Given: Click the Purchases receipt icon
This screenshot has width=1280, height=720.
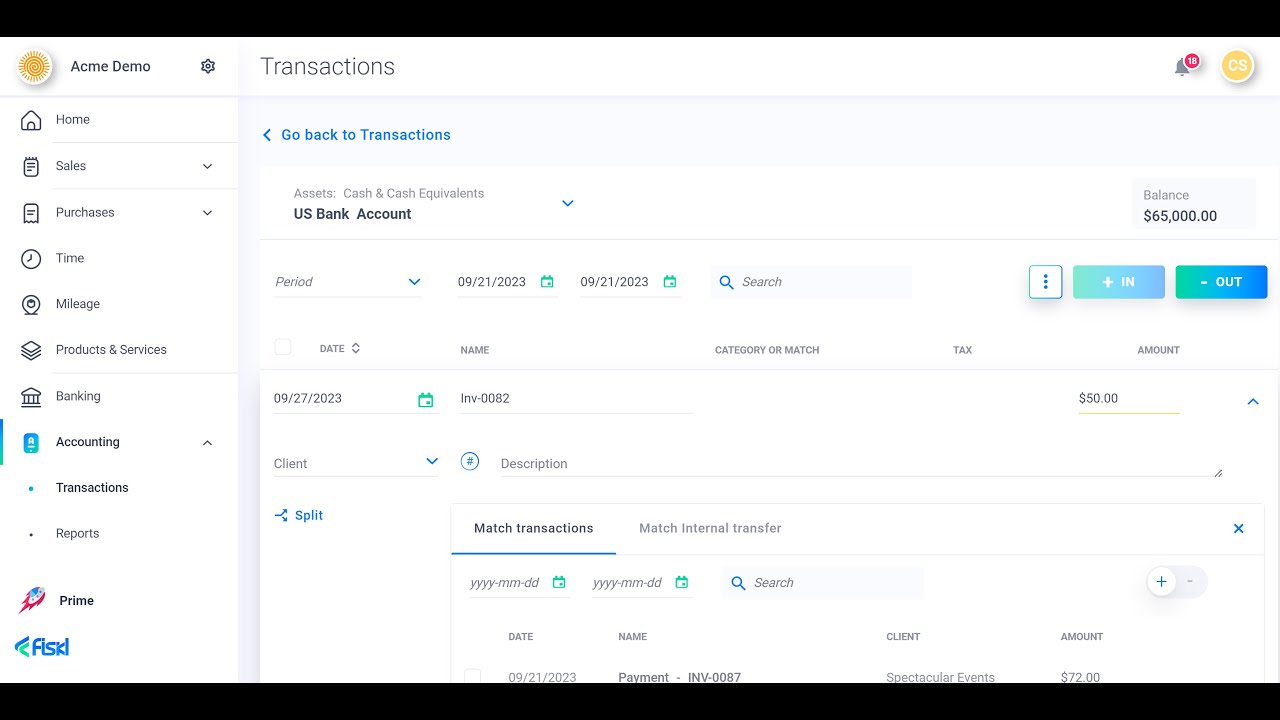Looking at the screenshot, I should (x=31, y=212).
